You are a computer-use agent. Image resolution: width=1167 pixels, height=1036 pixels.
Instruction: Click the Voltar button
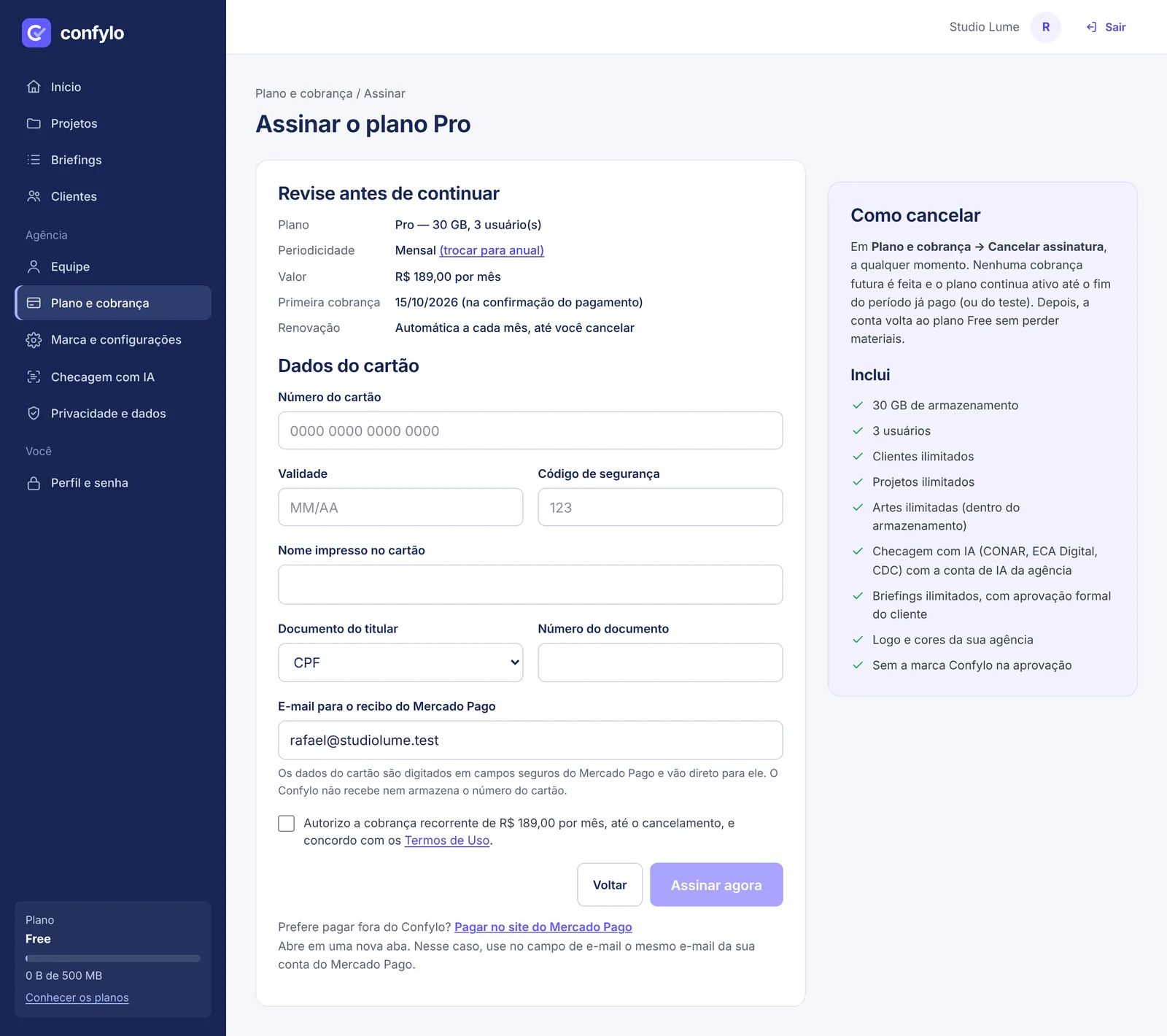[610, 885]
